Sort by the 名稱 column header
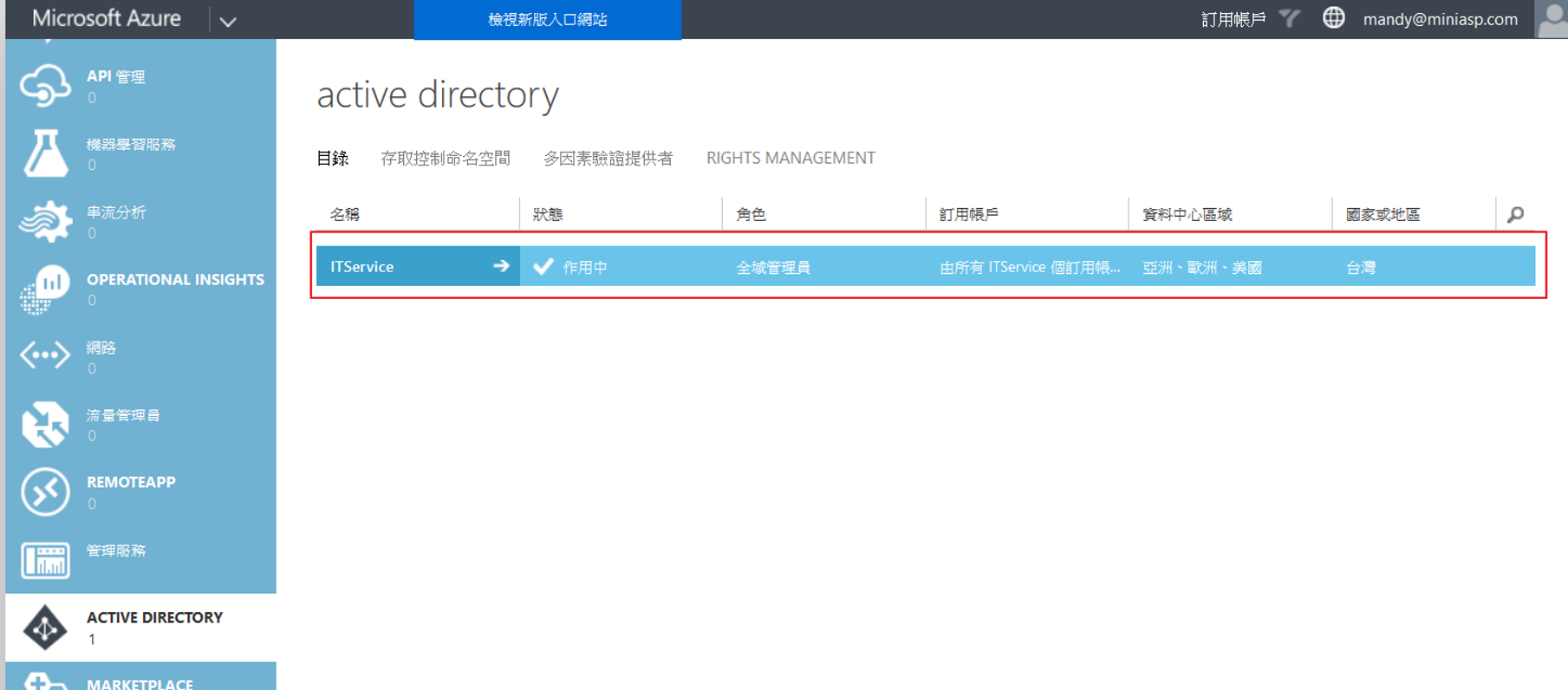This screenshot has width=1568, height=690. 344,214
